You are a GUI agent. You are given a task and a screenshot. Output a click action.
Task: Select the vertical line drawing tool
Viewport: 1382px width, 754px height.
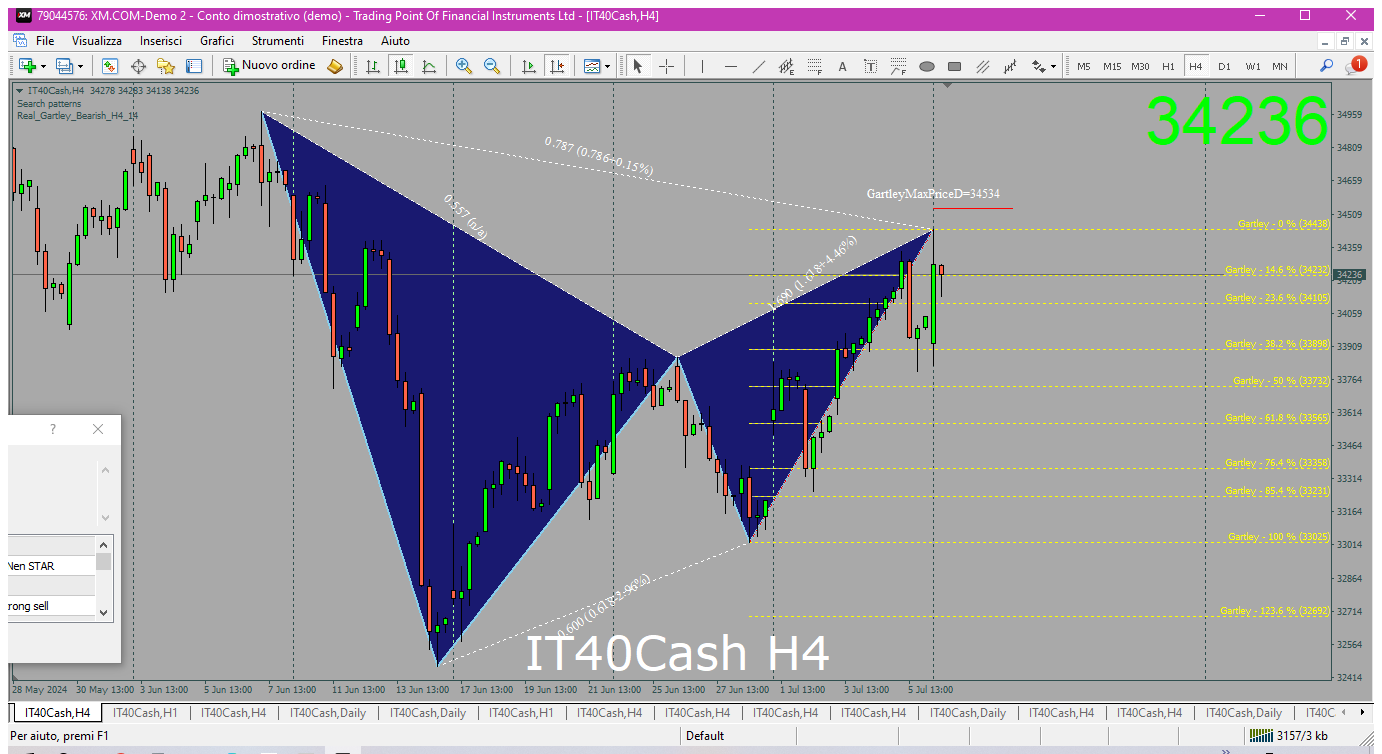(703, 66)
